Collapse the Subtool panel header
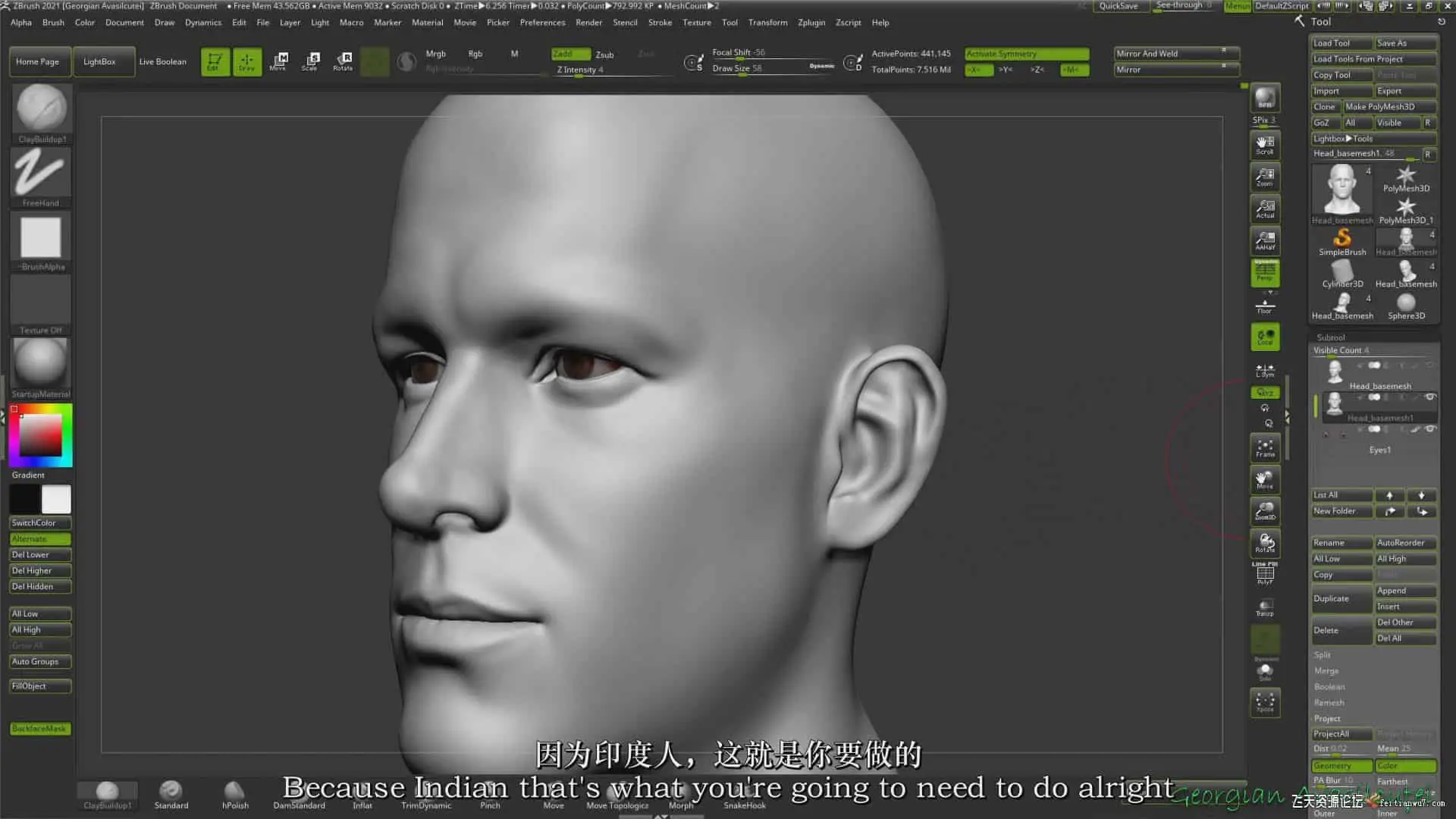The image size is (1456, 819). tap(1331, 337)
